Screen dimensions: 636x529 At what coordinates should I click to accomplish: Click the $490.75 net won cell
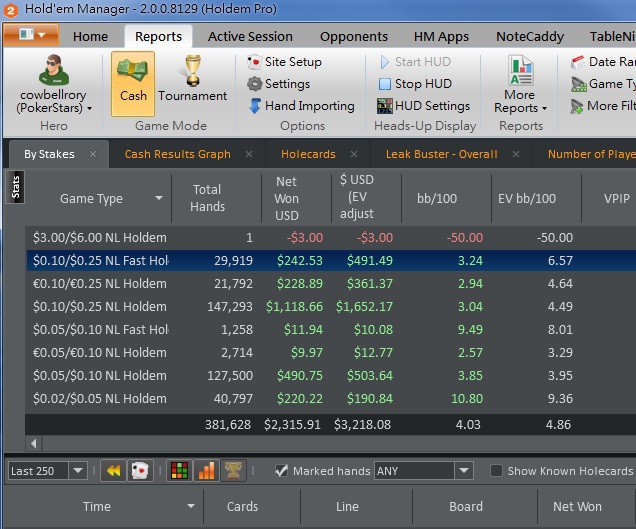pyautogui.click(x=299, y=376)
